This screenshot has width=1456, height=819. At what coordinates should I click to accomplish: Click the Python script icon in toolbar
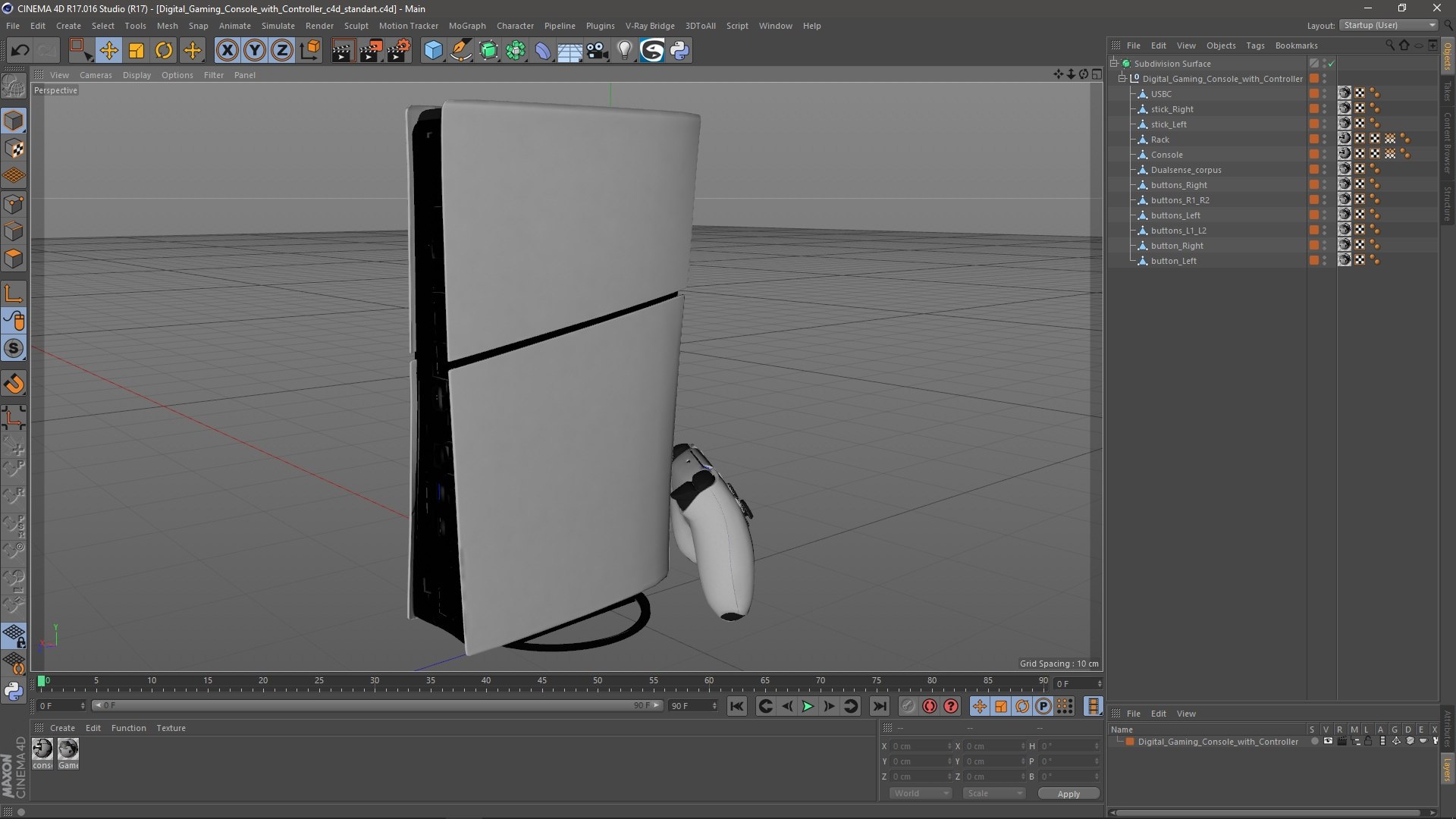tap(679, 51)
